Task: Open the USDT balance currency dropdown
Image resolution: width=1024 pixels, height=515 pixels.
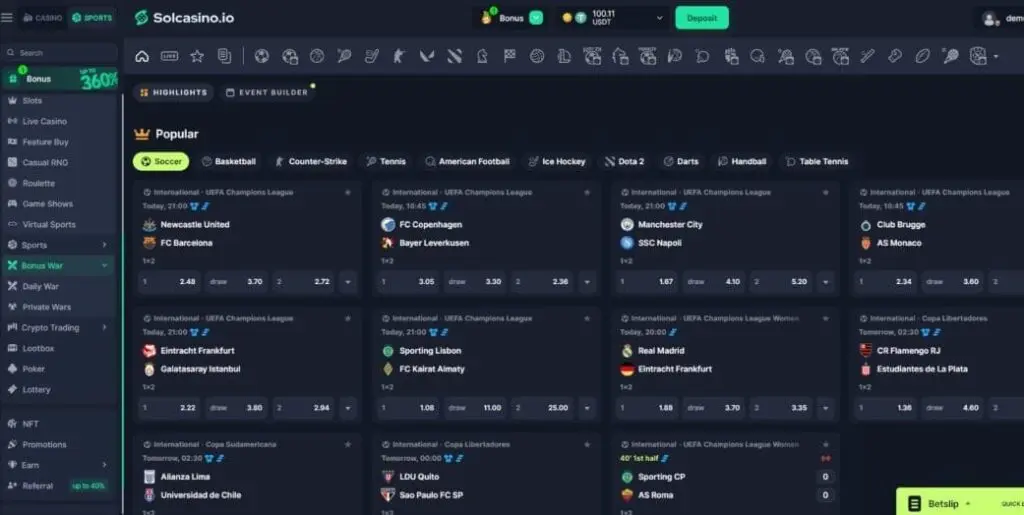Action: click(x=658, y=18)
